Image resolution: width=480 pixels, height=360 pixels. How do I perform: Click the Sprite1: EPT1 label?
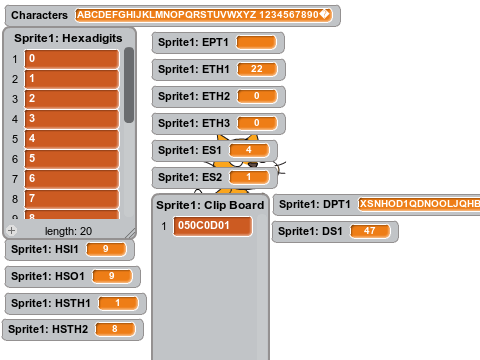click(193, 42)
